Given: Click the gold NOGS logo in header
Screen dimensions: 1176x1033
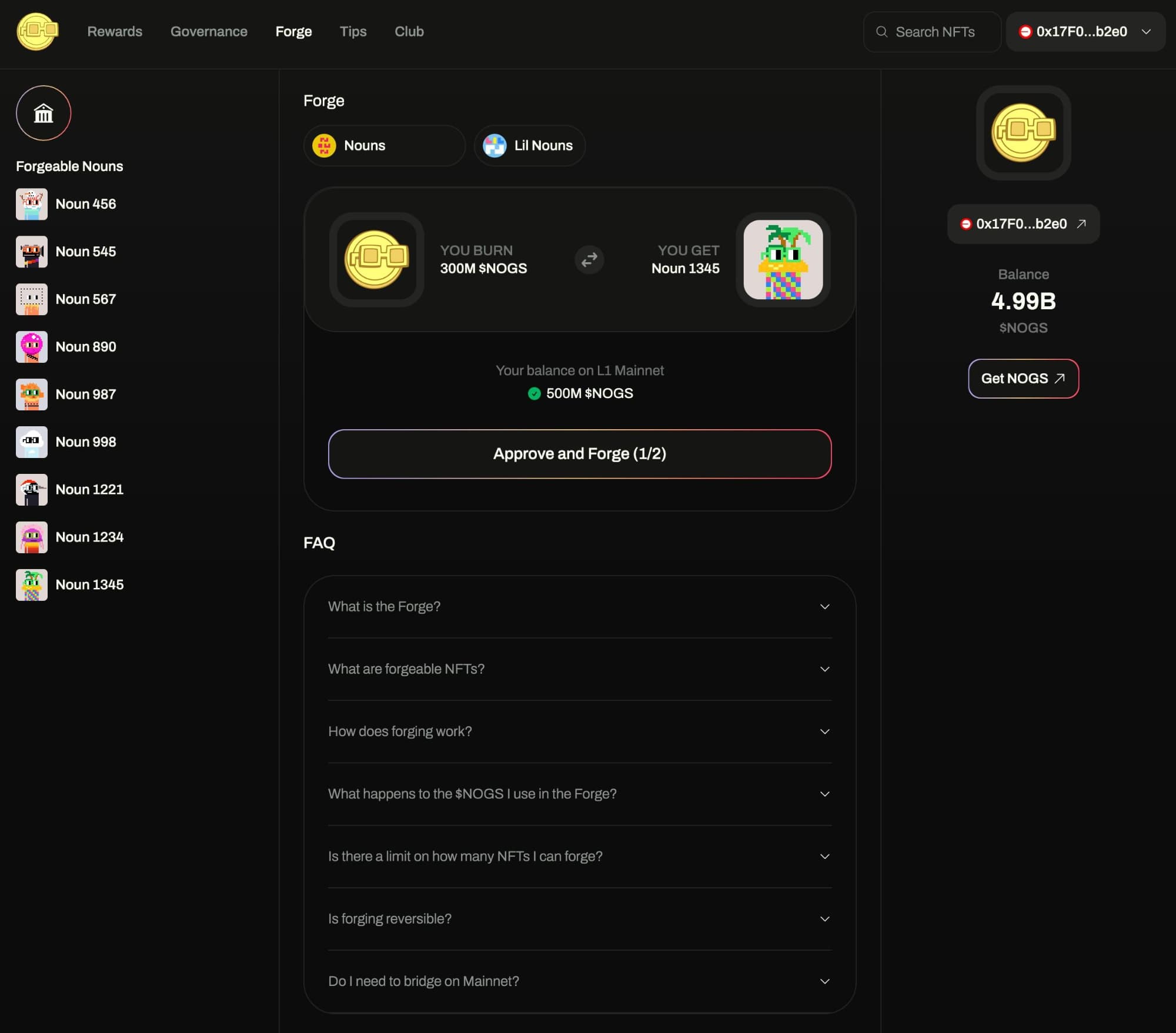Looking at the screenshot, I should pyautogui.click(x=37, y=31).
